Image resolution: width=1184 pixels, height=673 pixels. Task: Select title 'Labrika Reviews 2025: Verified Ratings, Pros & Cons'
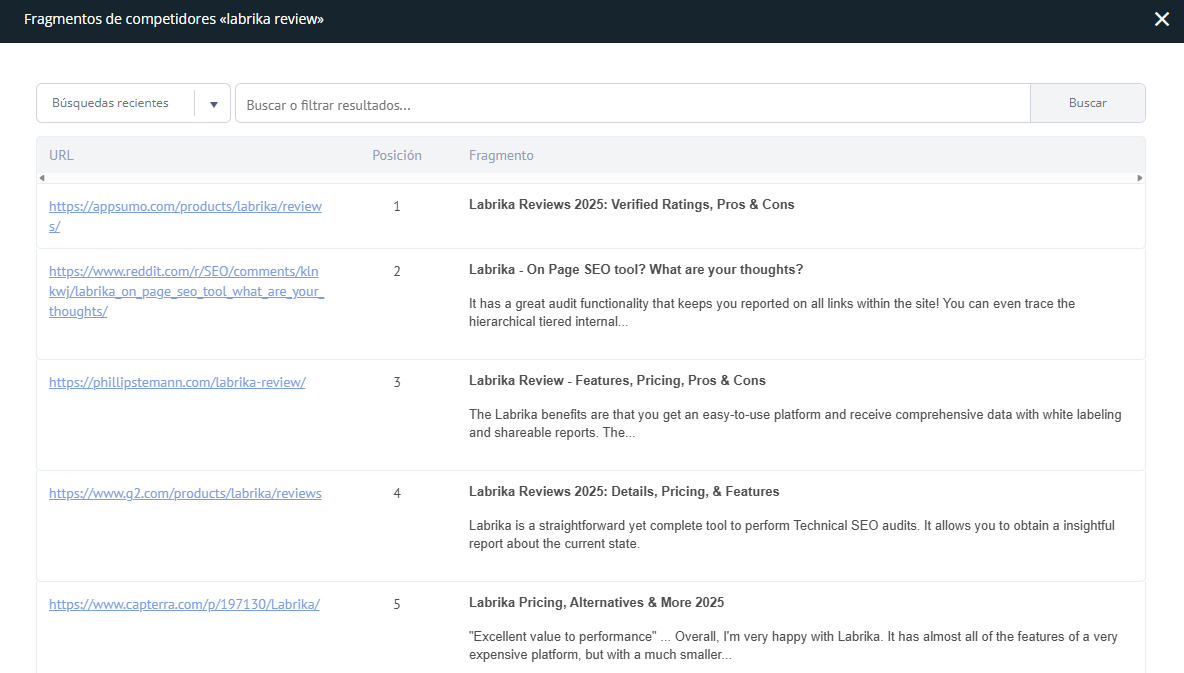point(631,205)
